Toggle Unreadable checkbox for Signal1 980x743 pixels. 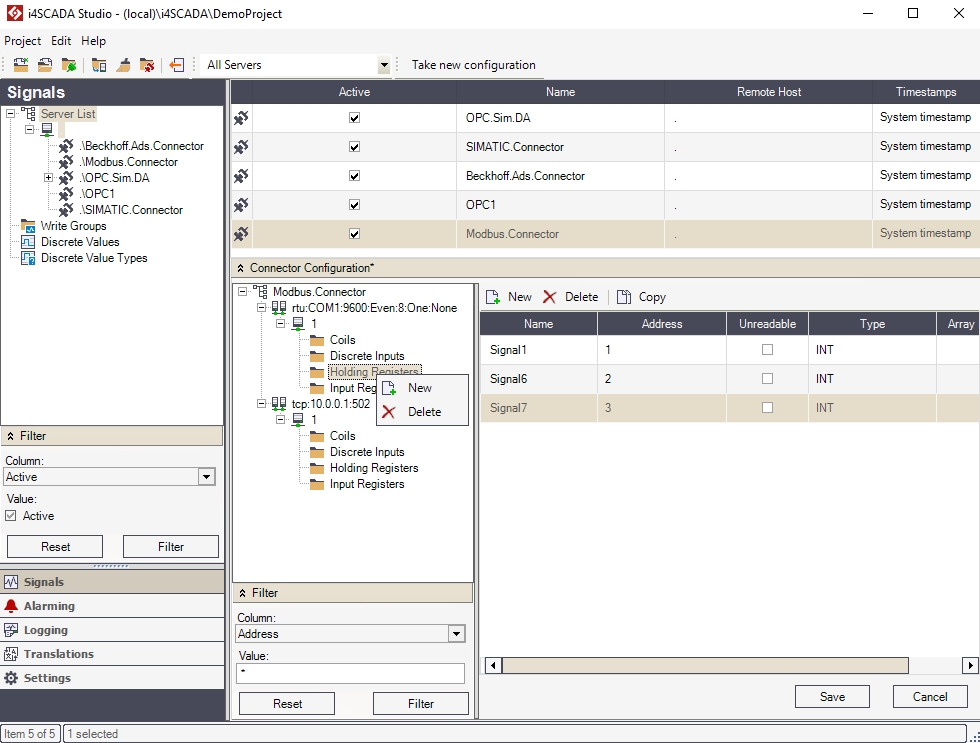(x=767, y=350)
